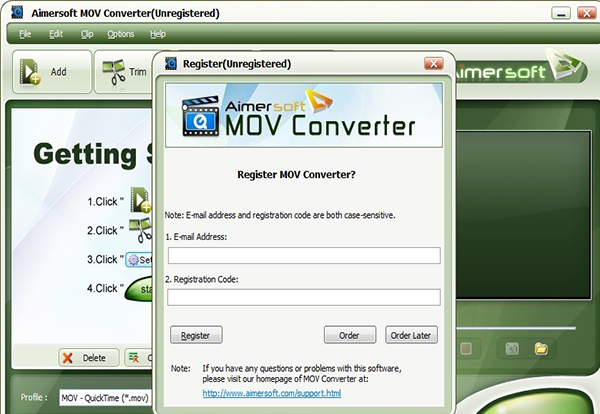Click the video preview area
Viewport: 600px width, 414px height.
[523, 215]
